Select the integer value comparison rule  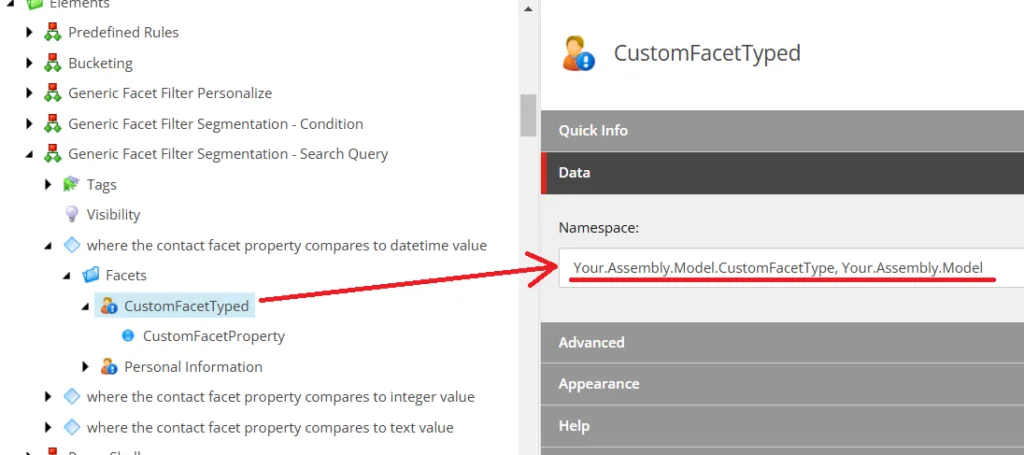[x=281, y=396]
